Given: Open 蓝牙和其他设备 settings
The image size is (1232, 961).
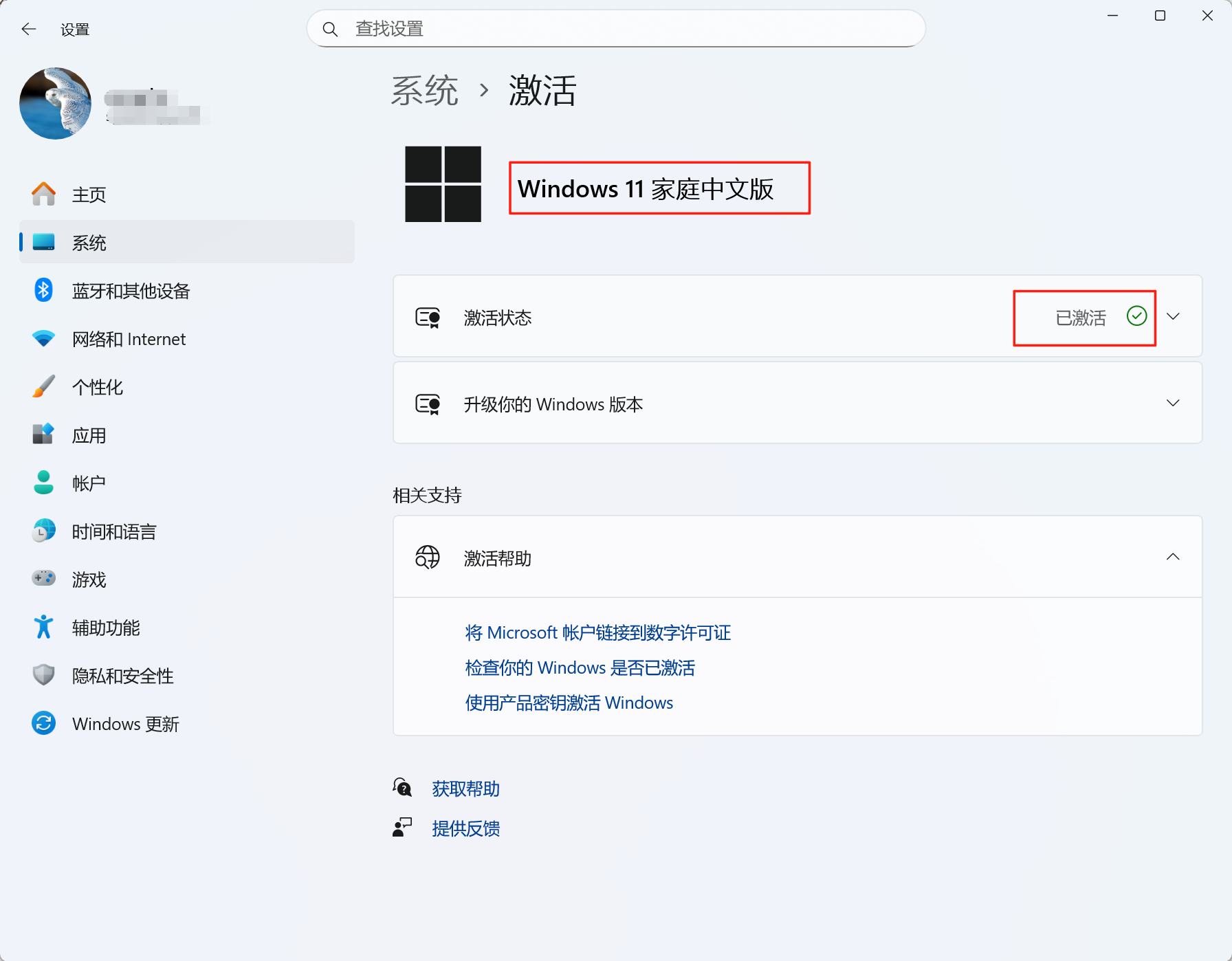Looking at the screenshot, I should pyautogui.click(x=187, y=290).
